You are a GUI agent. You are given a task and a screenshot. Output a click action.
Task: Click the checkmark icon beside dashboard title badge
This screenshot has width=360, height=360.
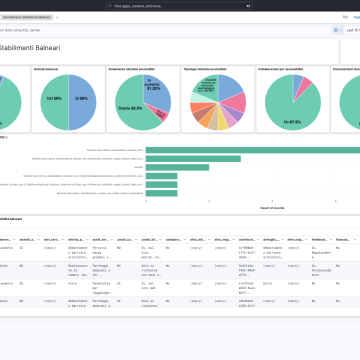tap(57, 17)
